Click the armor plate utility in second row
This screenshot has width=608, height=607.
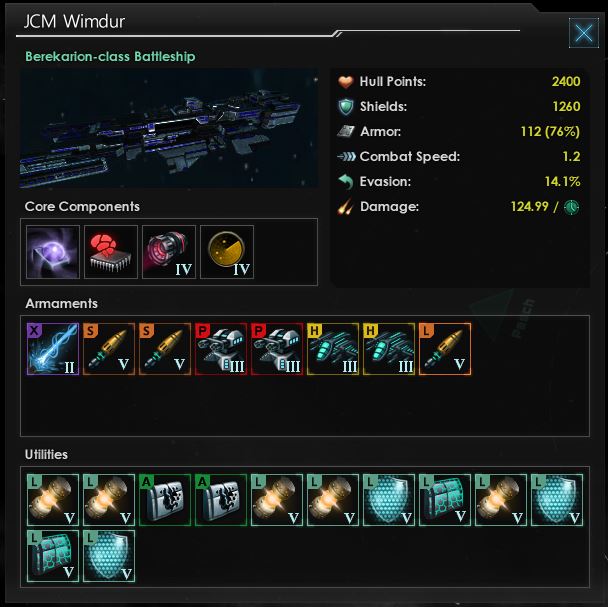coord(53,556)
